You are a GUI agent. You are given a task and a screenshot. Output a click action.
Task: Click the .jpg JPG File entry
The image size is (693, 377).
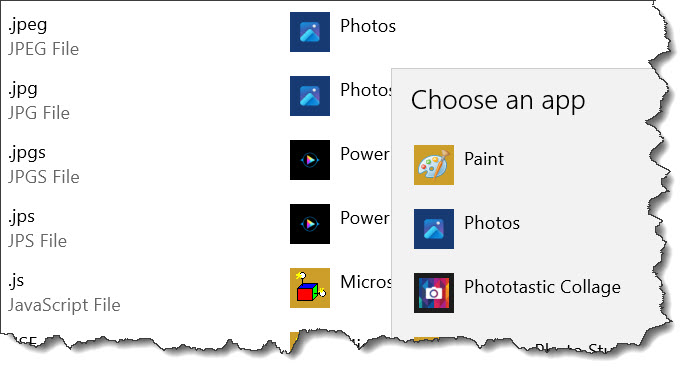coord(39,101)
